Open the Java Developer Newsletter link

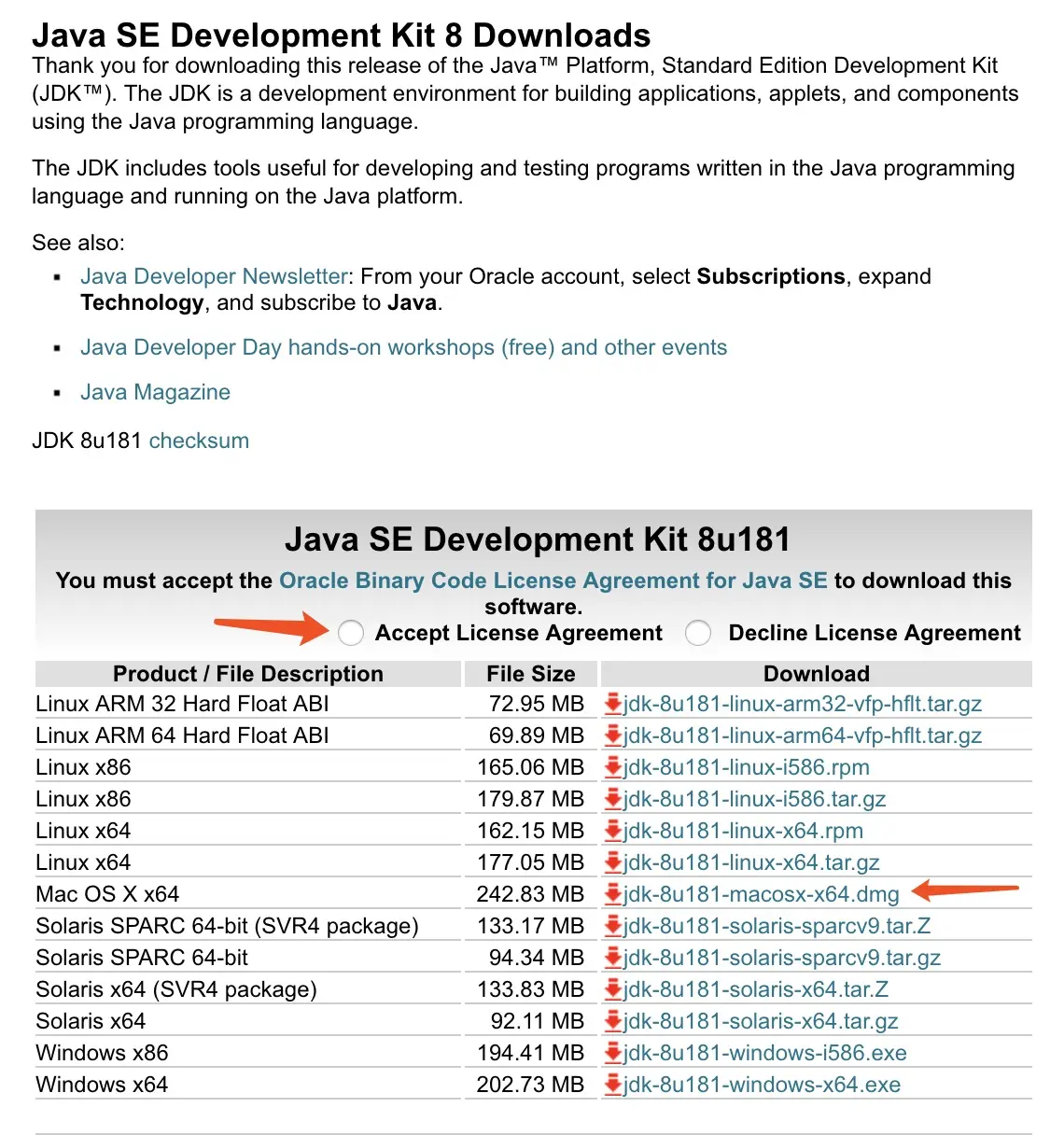tap(214, 276)
